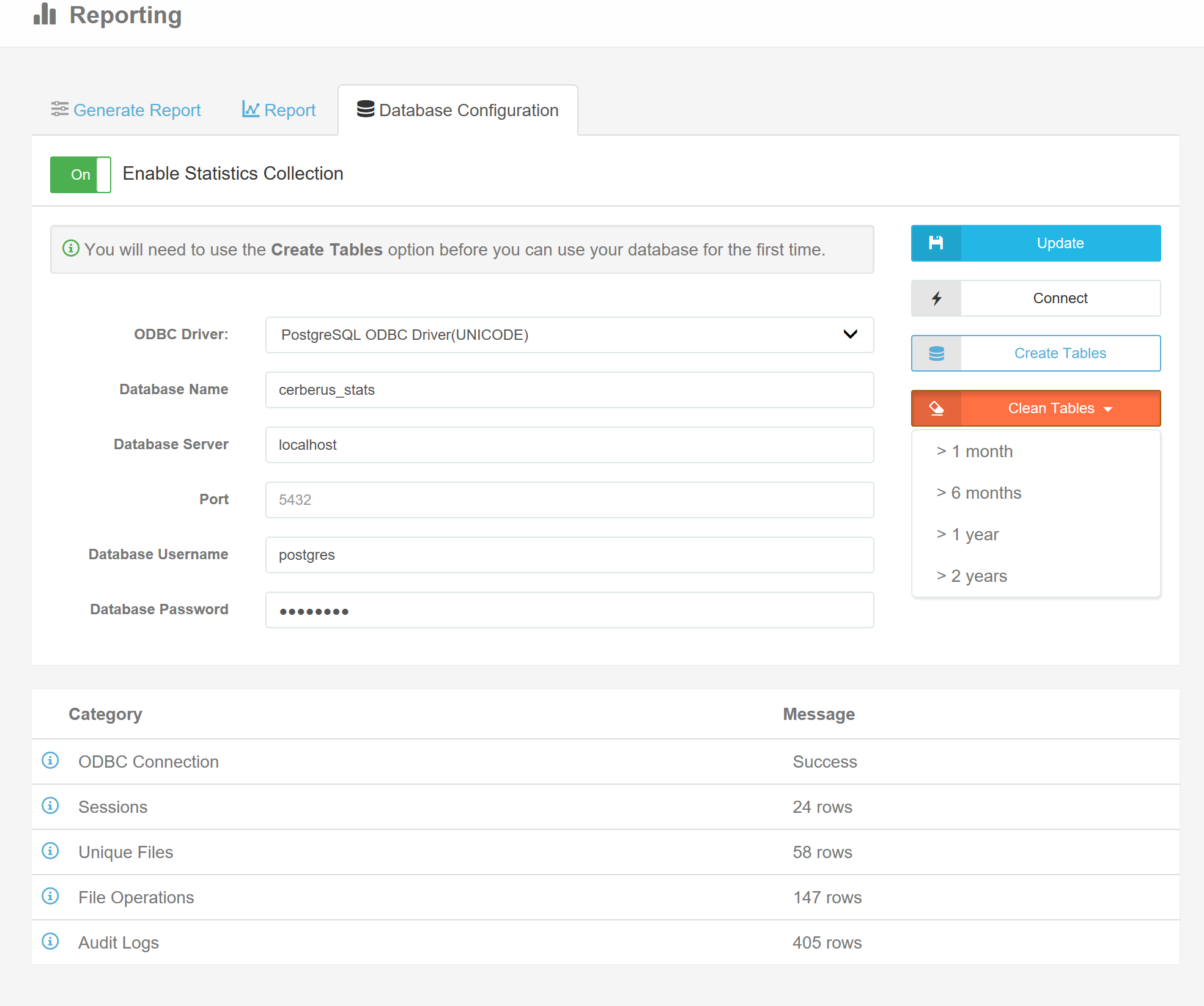Click the Success message cell
The image size is (1204, 1006).
pyautogui.click(x=825, y=762)
